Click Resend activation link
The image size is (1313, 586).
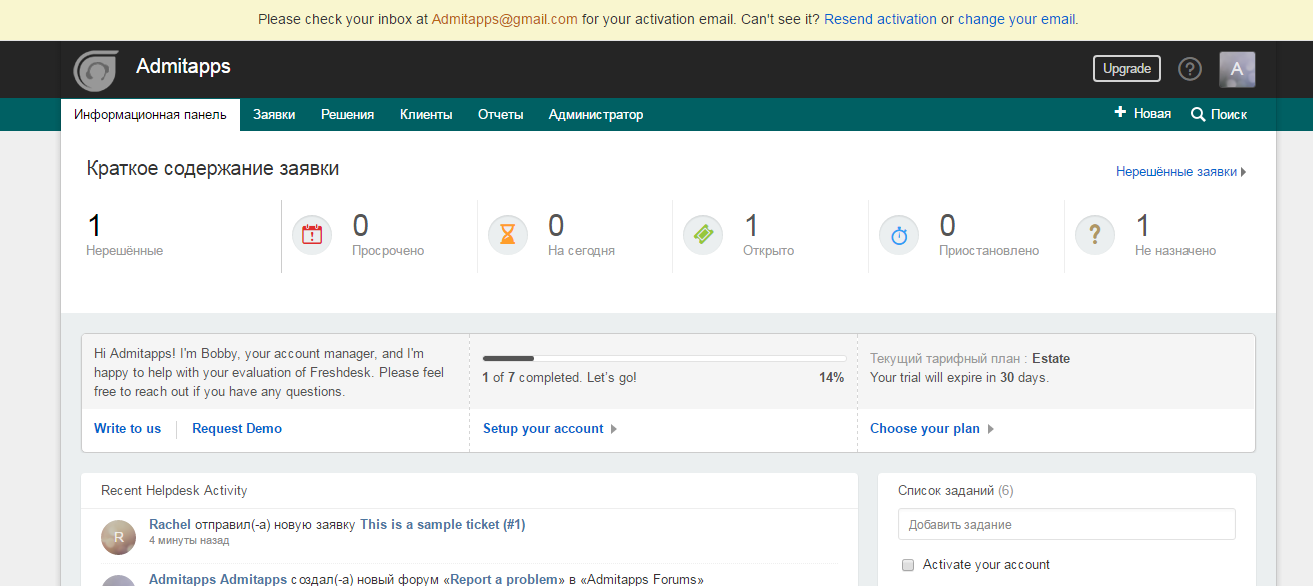pyautogui.click(x=880, y=19)
